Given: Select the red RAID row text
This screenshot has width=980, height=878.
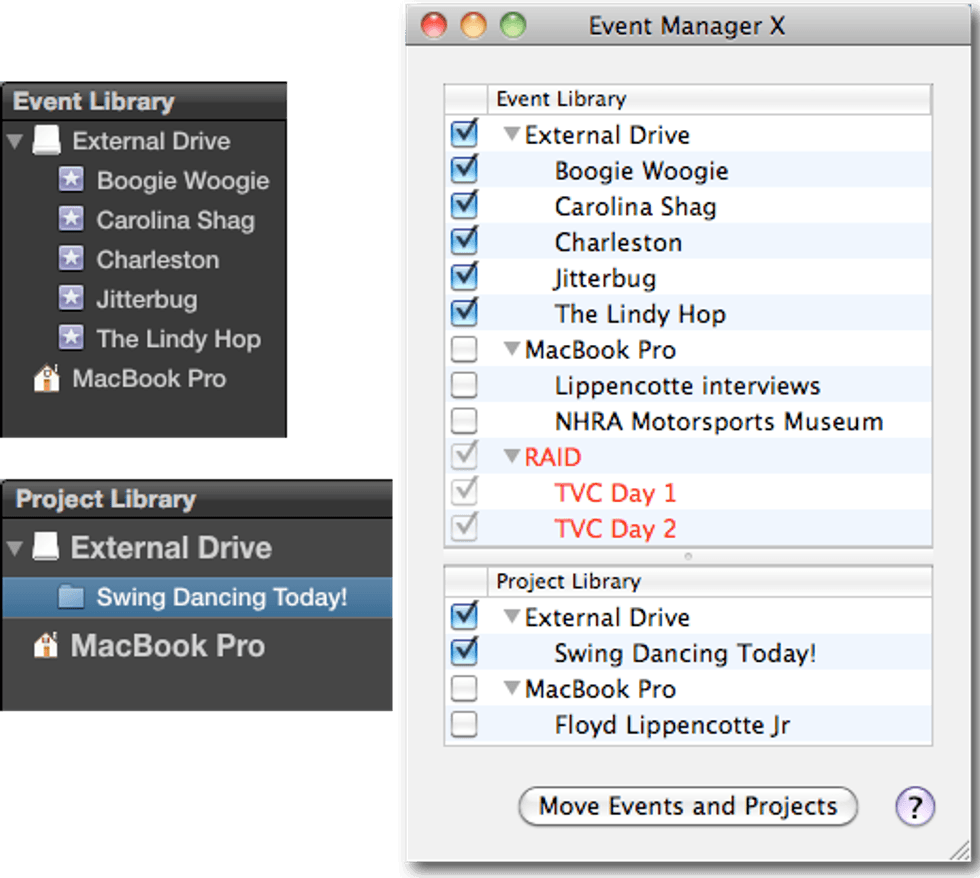Looking at the screenshot, I should [553, 457].
